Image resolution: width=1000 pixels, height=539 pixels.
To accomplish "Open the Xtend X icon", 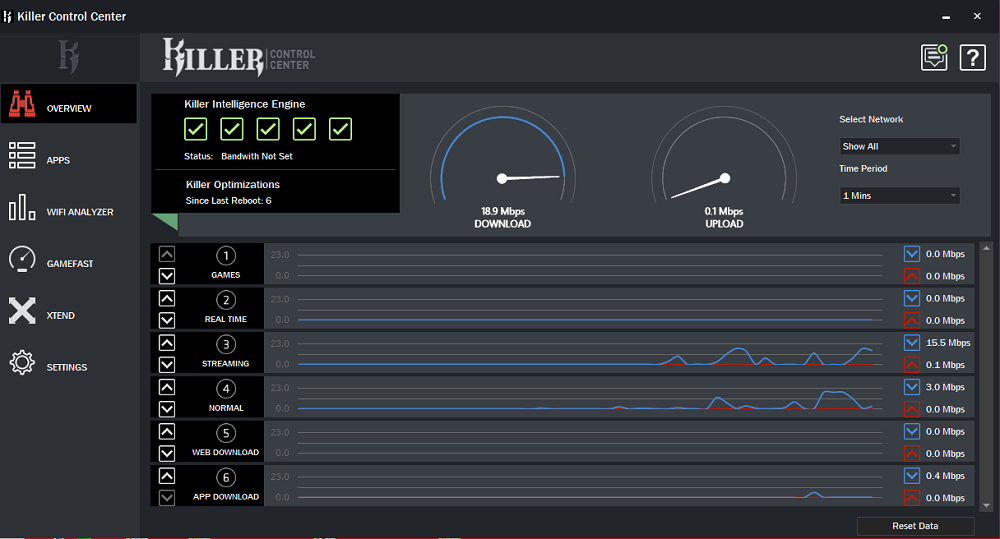I will (x=22, y=313).
